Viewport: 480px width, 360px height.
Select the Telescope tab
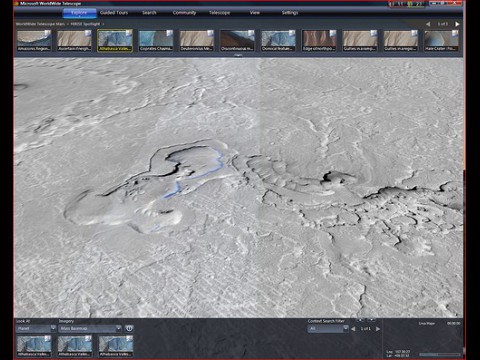point(220,13)
